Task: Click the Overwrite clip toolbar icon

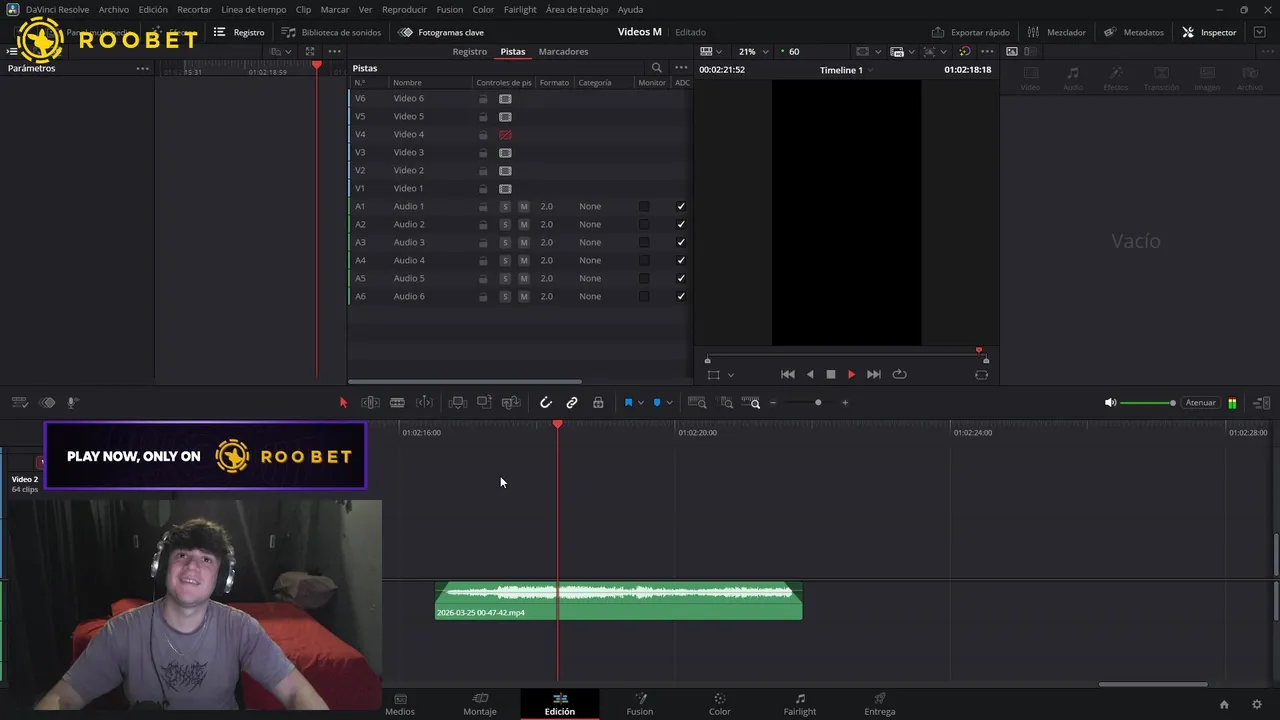Action: (x=484, y=403)
